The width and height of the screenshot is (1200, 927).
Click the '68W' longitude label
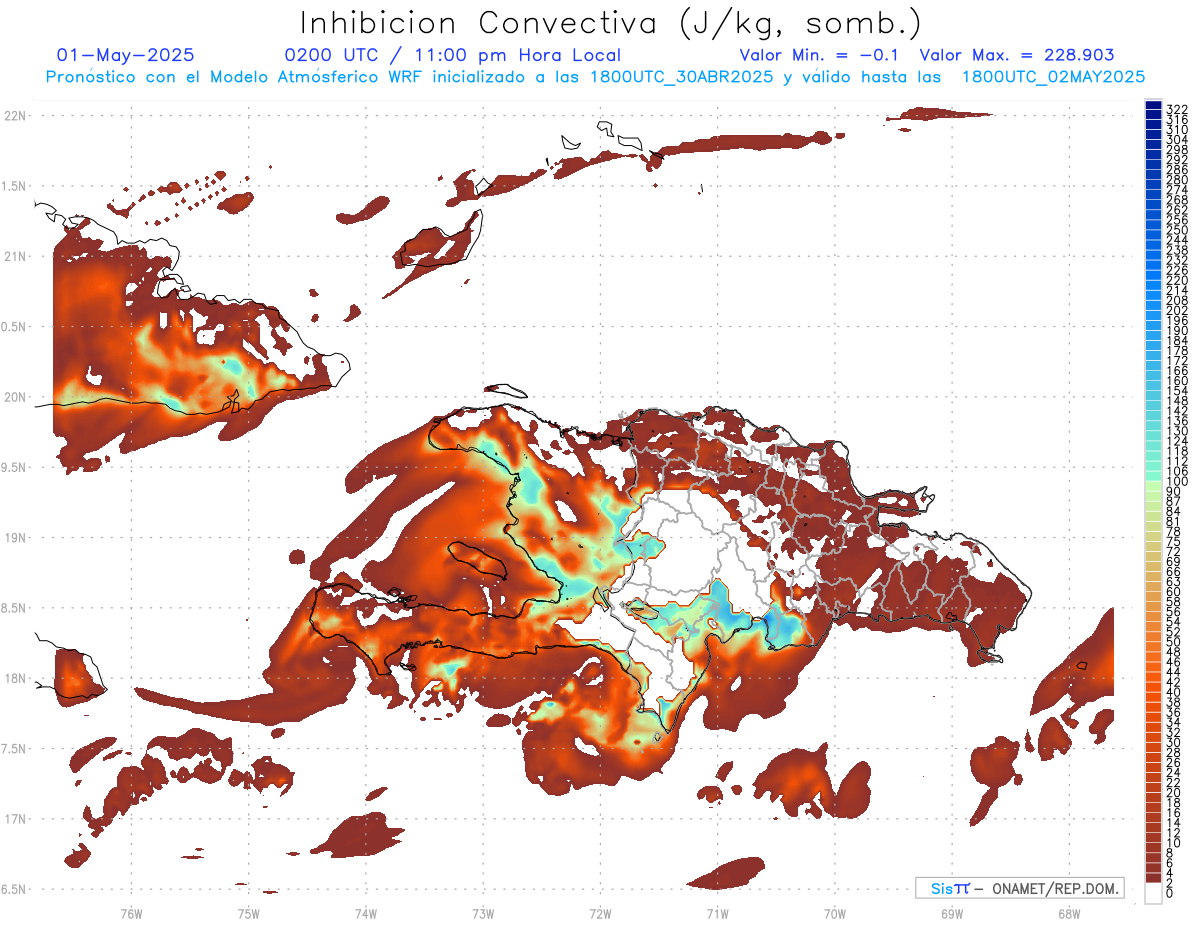[1068, 913]
